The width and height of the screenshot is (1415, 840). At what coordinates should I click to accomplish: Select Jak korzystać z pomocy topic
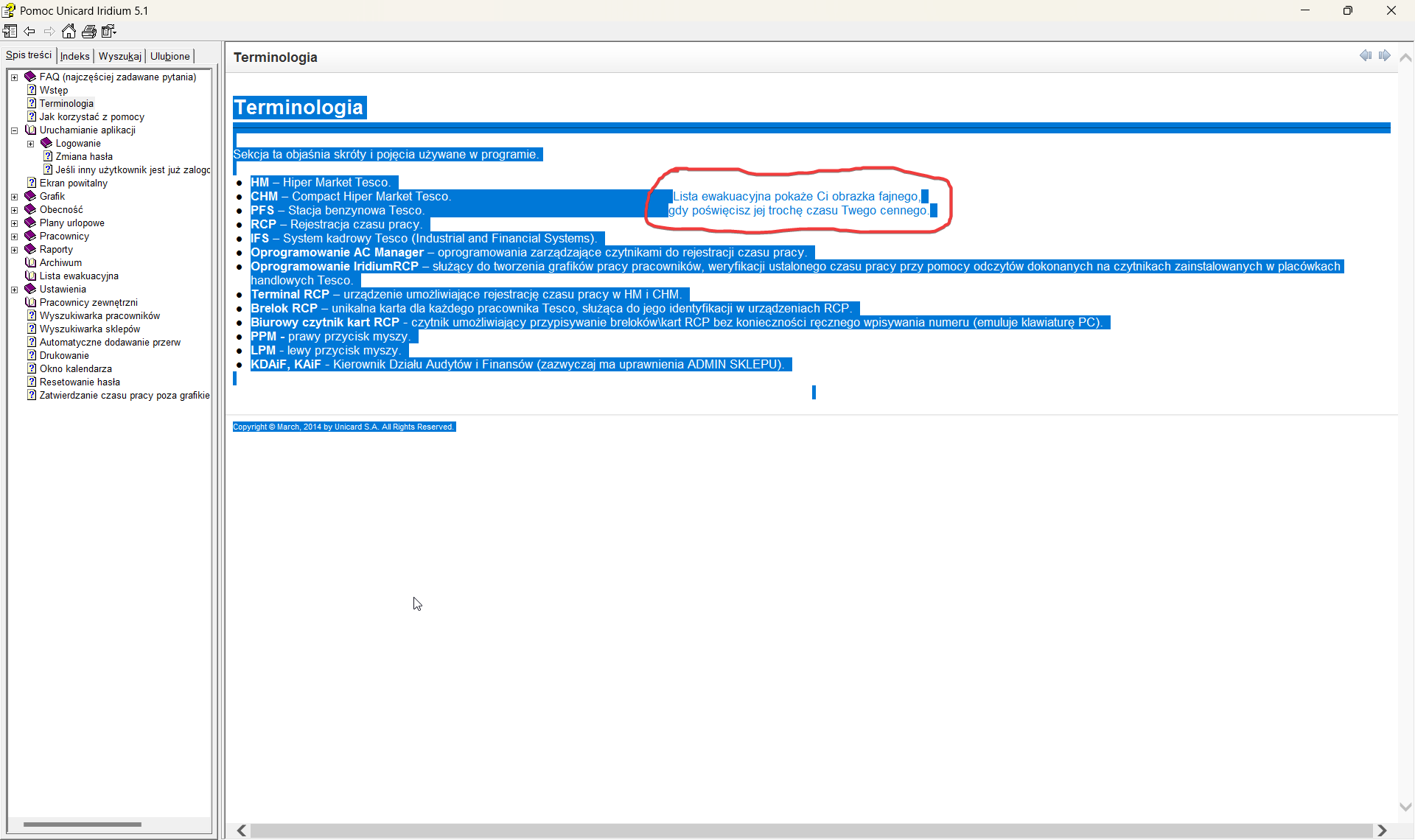tap(91, 117)
